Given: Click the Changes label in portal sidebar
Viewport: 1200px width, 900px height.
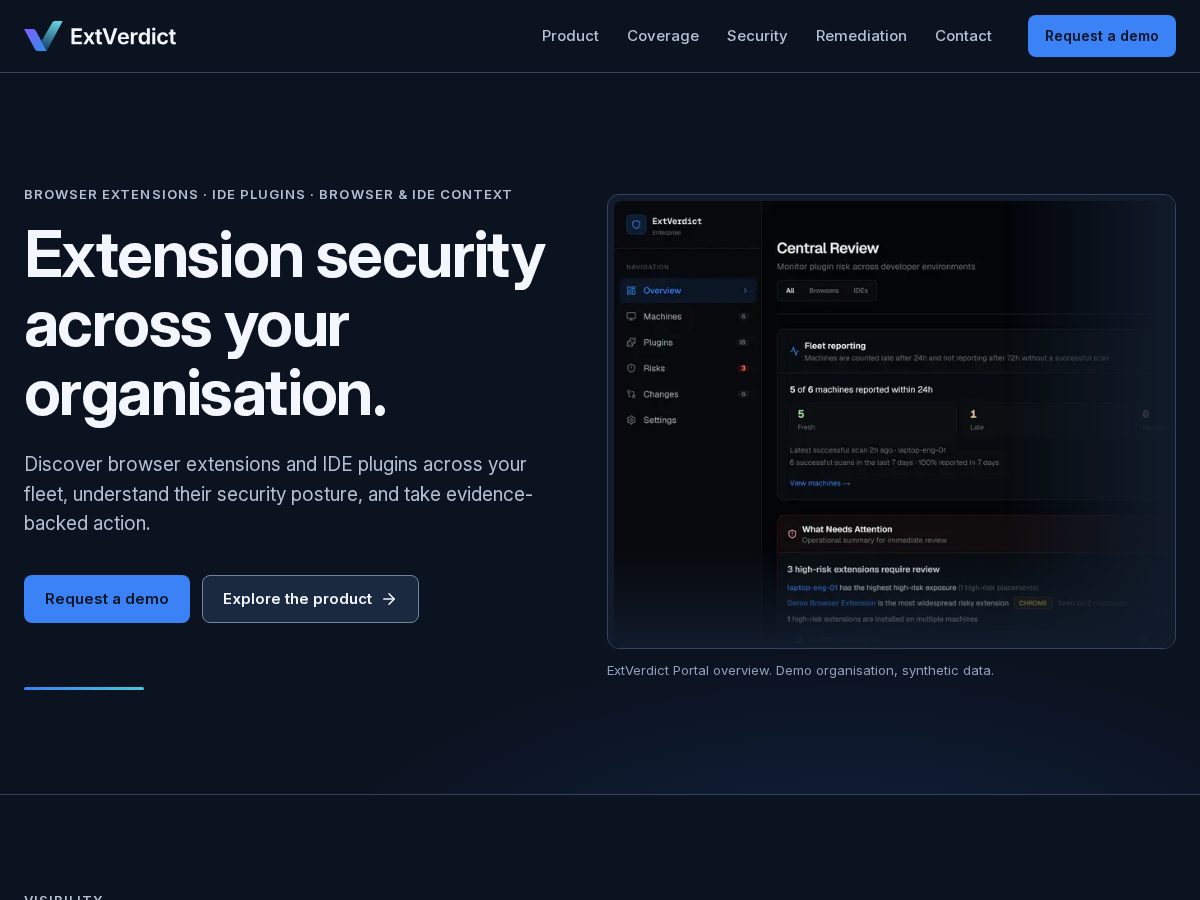Looking at the screenshot, I should pyautogui.click(x=661, y=395).
